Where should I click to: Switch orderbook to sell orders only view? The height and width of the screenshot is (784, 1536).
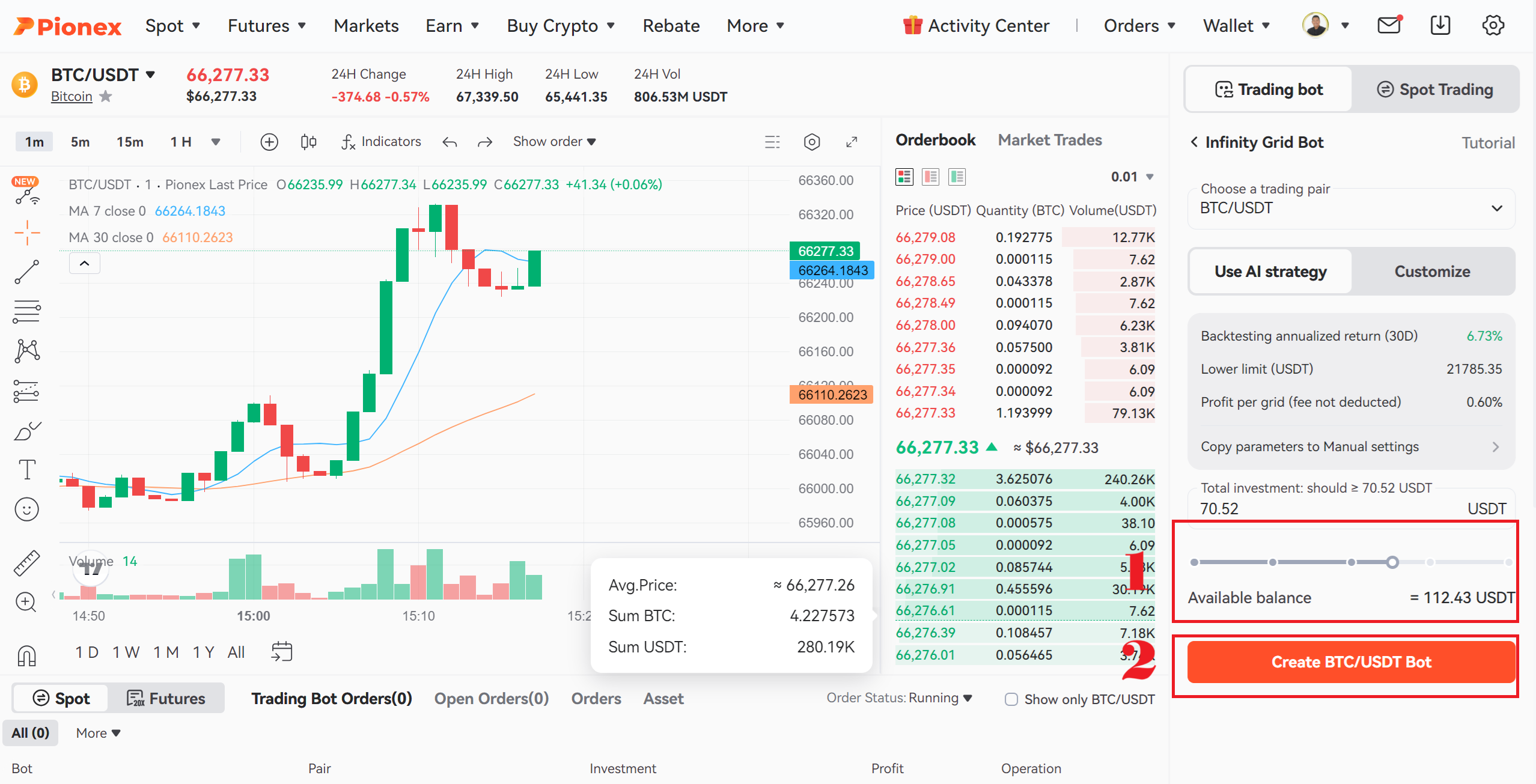(x=931, y=177)
